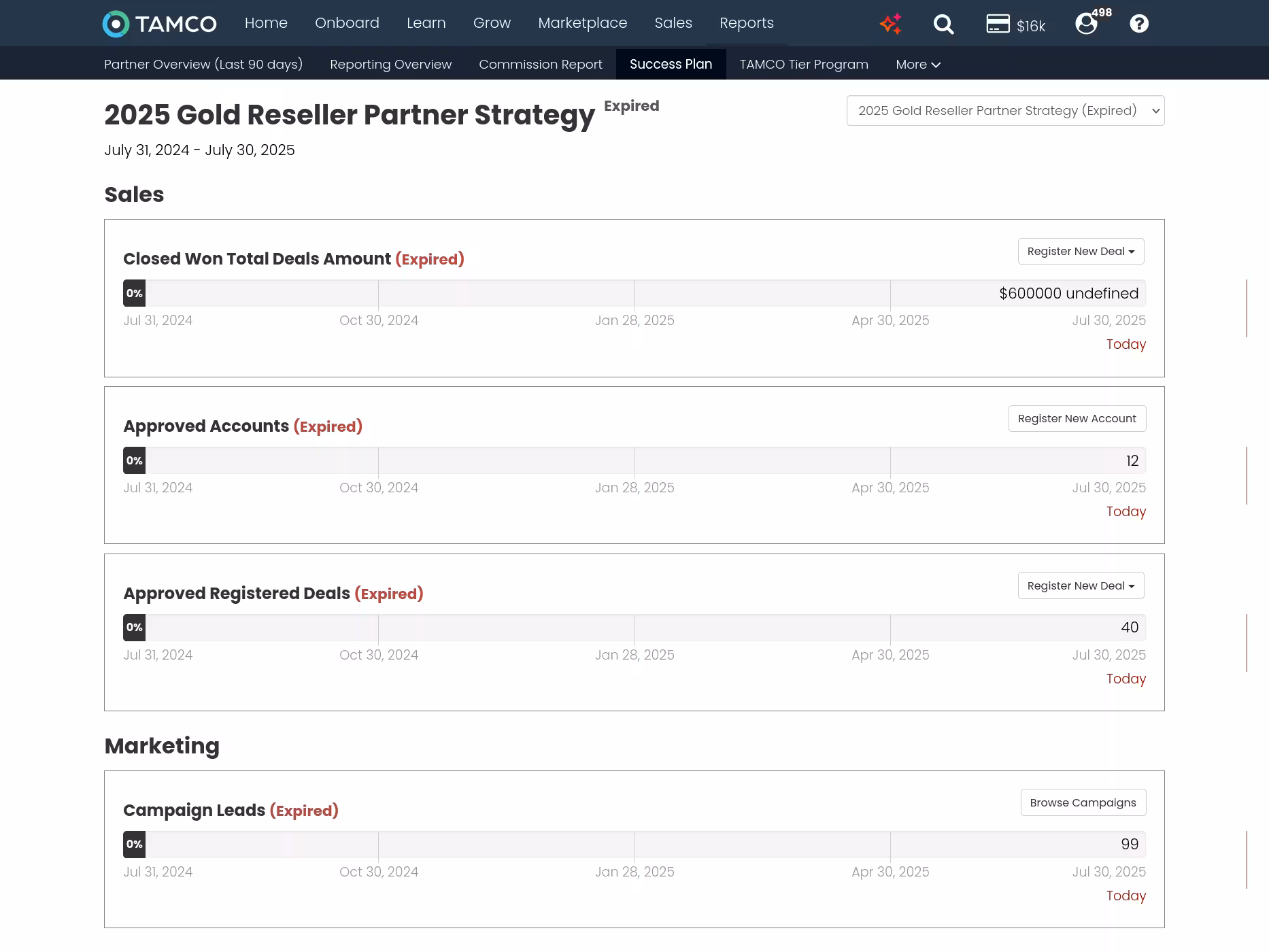
Task: Go to Home in the top navigation
Action: (x=266, y=23)
